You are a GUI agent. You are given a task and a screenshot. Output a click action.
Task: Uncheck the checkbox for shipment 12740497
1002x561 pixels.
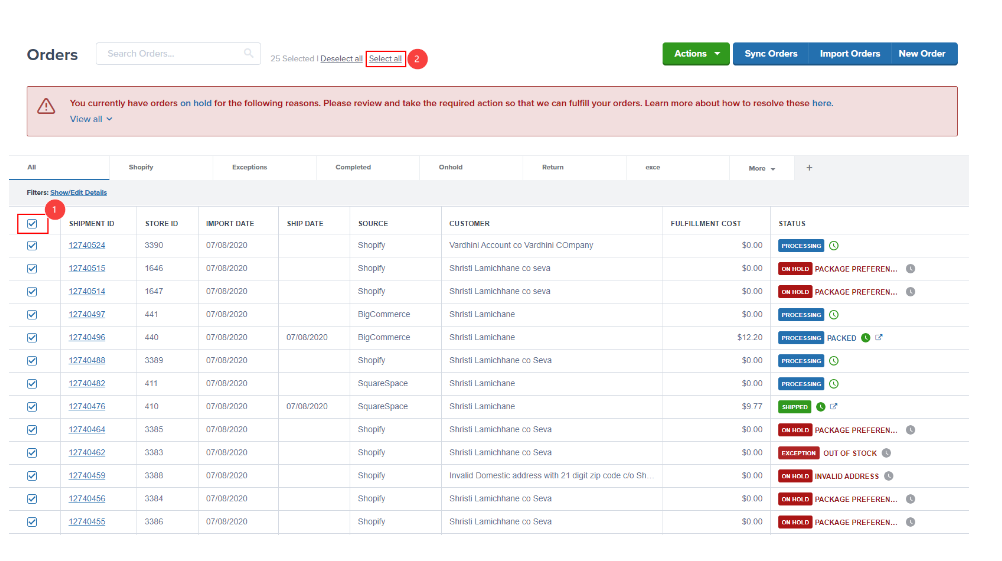tap(32, 314)
